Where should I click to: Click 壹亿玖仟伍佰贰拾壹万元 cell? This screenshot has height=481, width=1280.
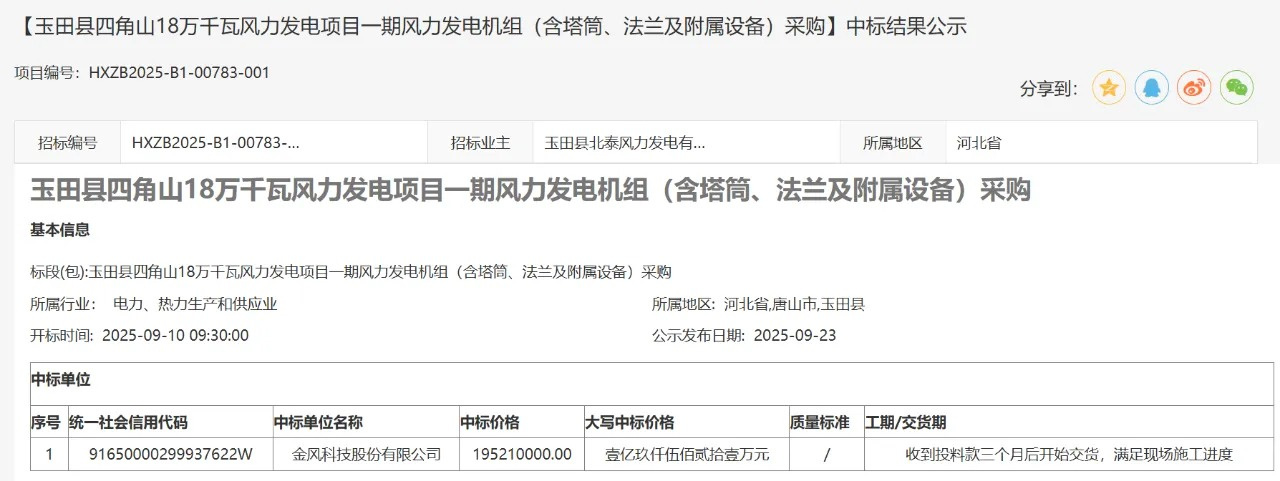[688, 454]
